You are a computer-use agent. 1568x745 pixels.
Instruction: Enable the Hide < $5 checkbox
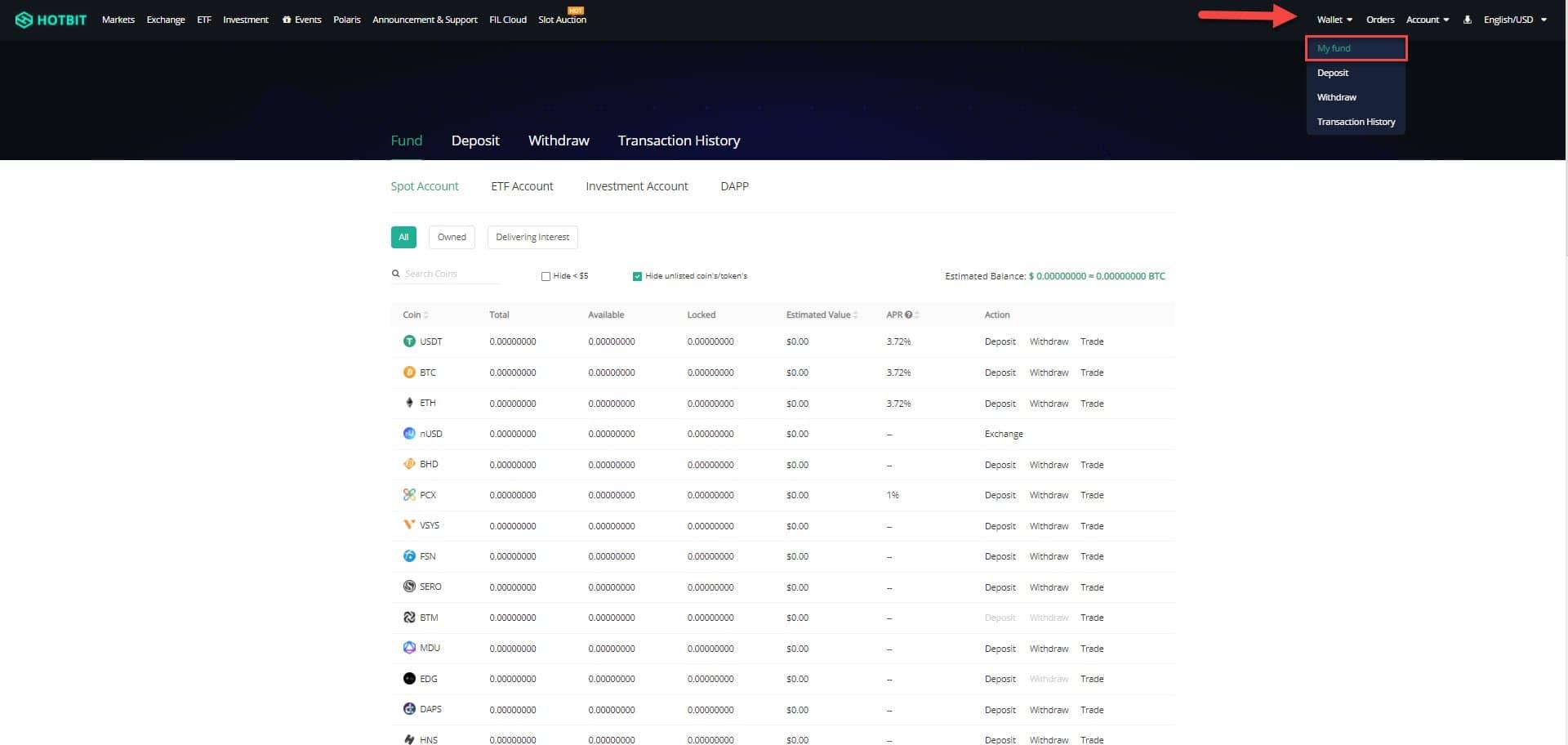click(x=546, y=276)
